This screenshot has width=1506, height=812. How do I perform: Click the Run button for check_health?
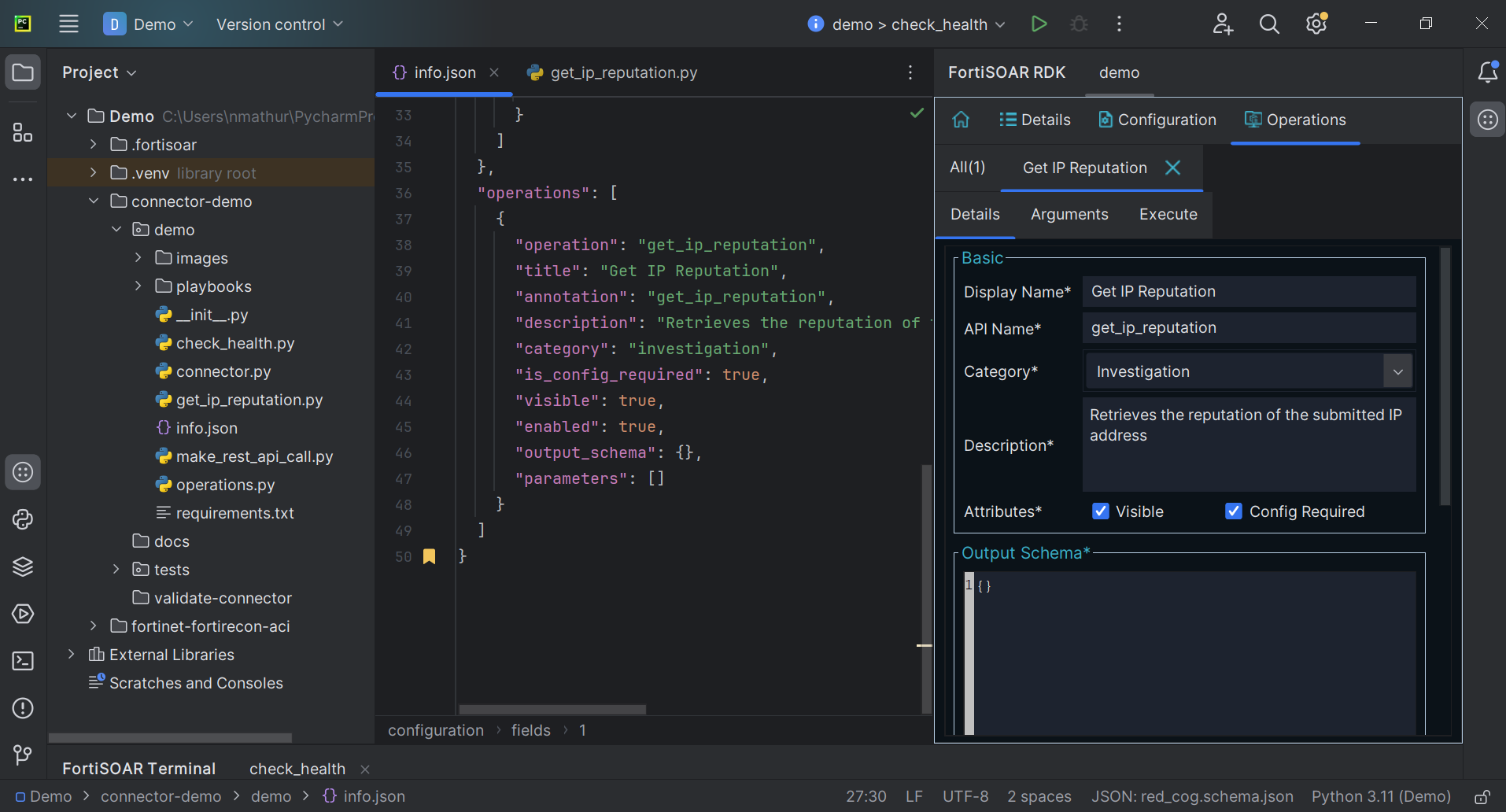[1039, 24]
